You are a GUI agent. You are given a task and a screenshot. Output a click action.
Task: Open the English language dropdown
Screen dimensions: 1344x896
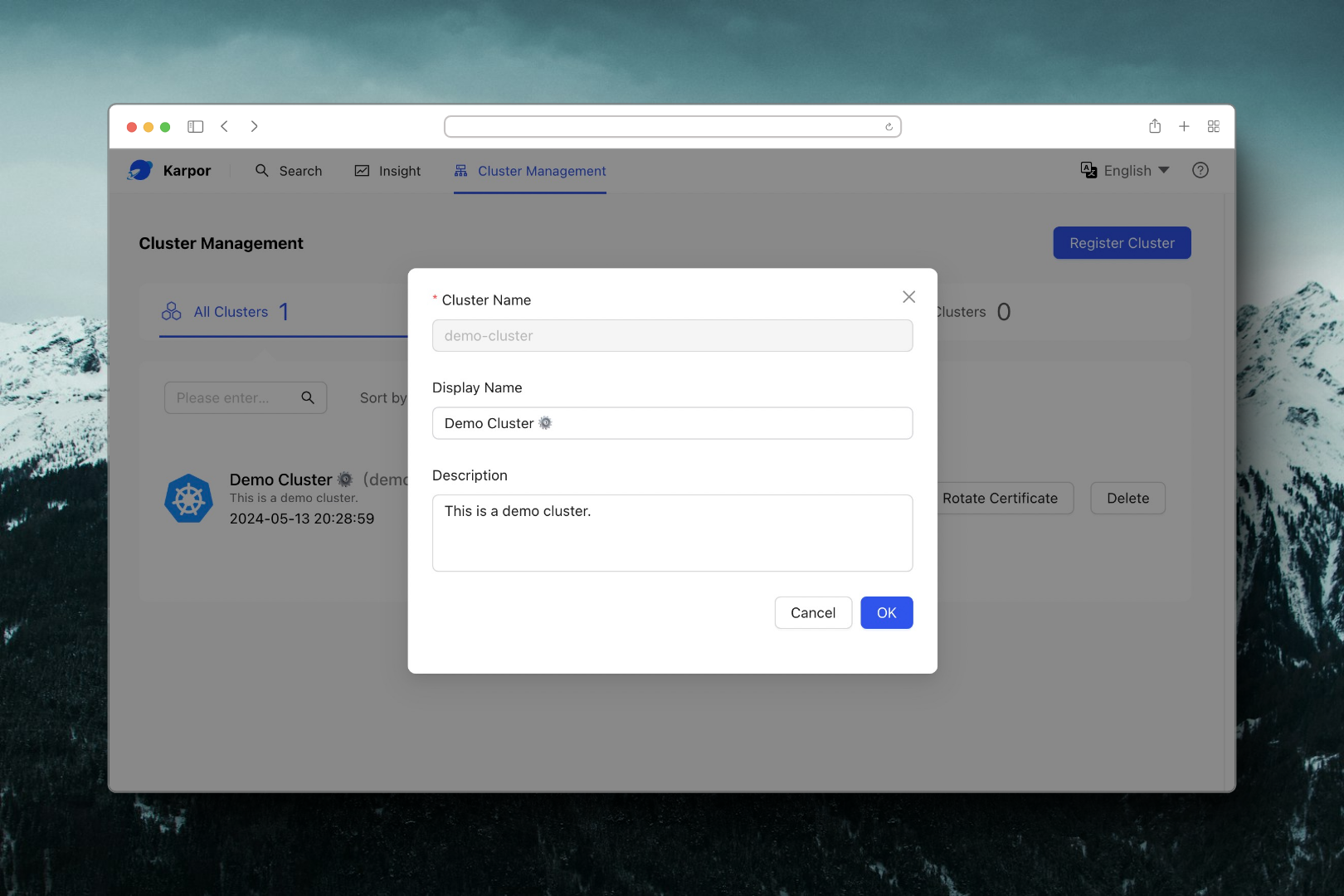[x=1126, y=170]
